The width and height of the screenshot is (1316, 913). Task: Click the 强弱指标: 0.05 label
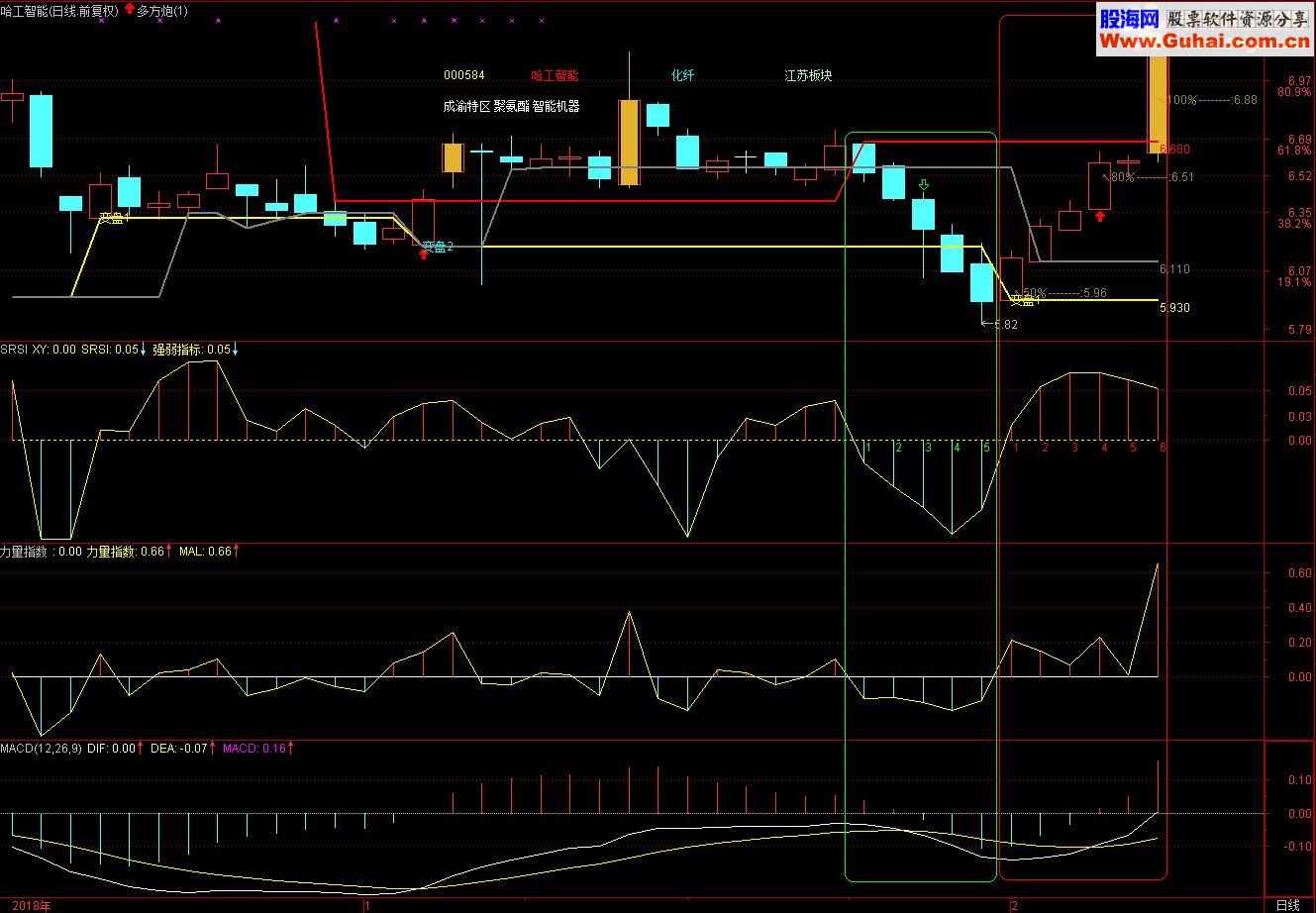(191, 350)
